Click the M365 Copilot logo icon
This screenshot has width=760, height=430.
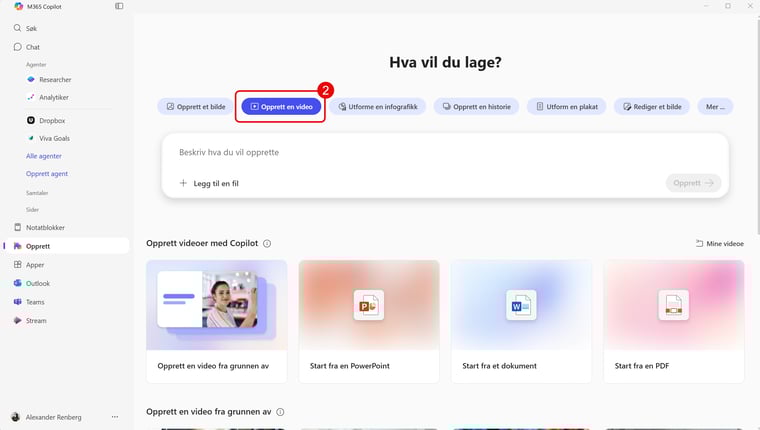[x=18, y=6]
